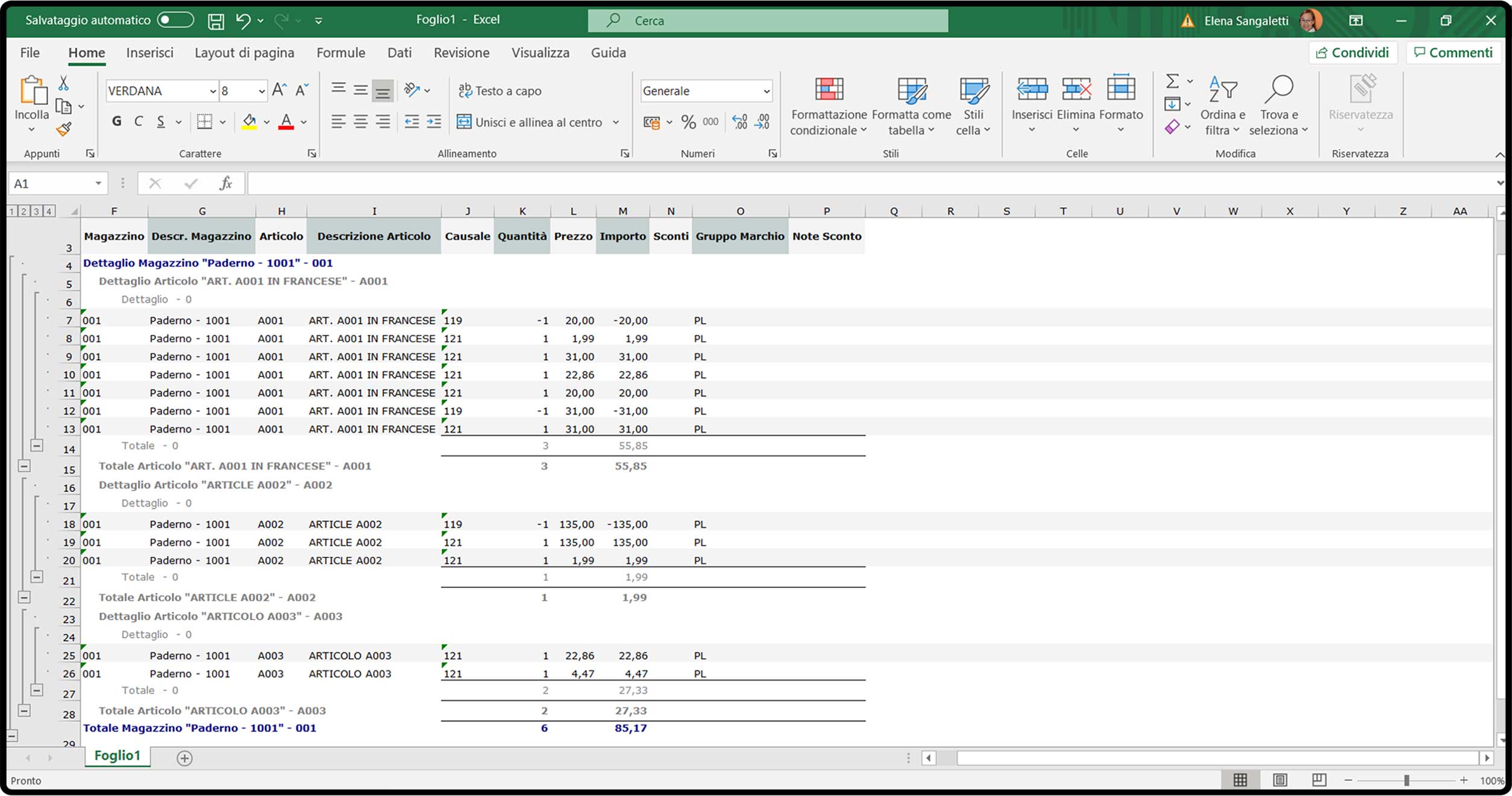Show outline level 2 button
This screenshot has width=1512, height=796.
click(x=24, y=211)
